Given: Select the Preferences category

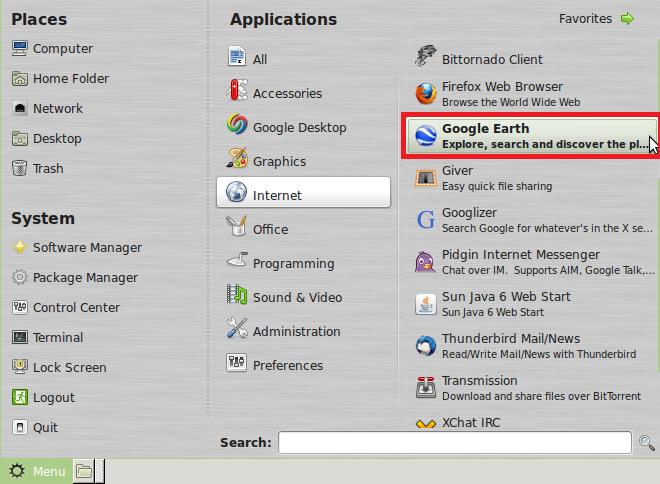Looking at the screenshot, I should pos(303,362).
